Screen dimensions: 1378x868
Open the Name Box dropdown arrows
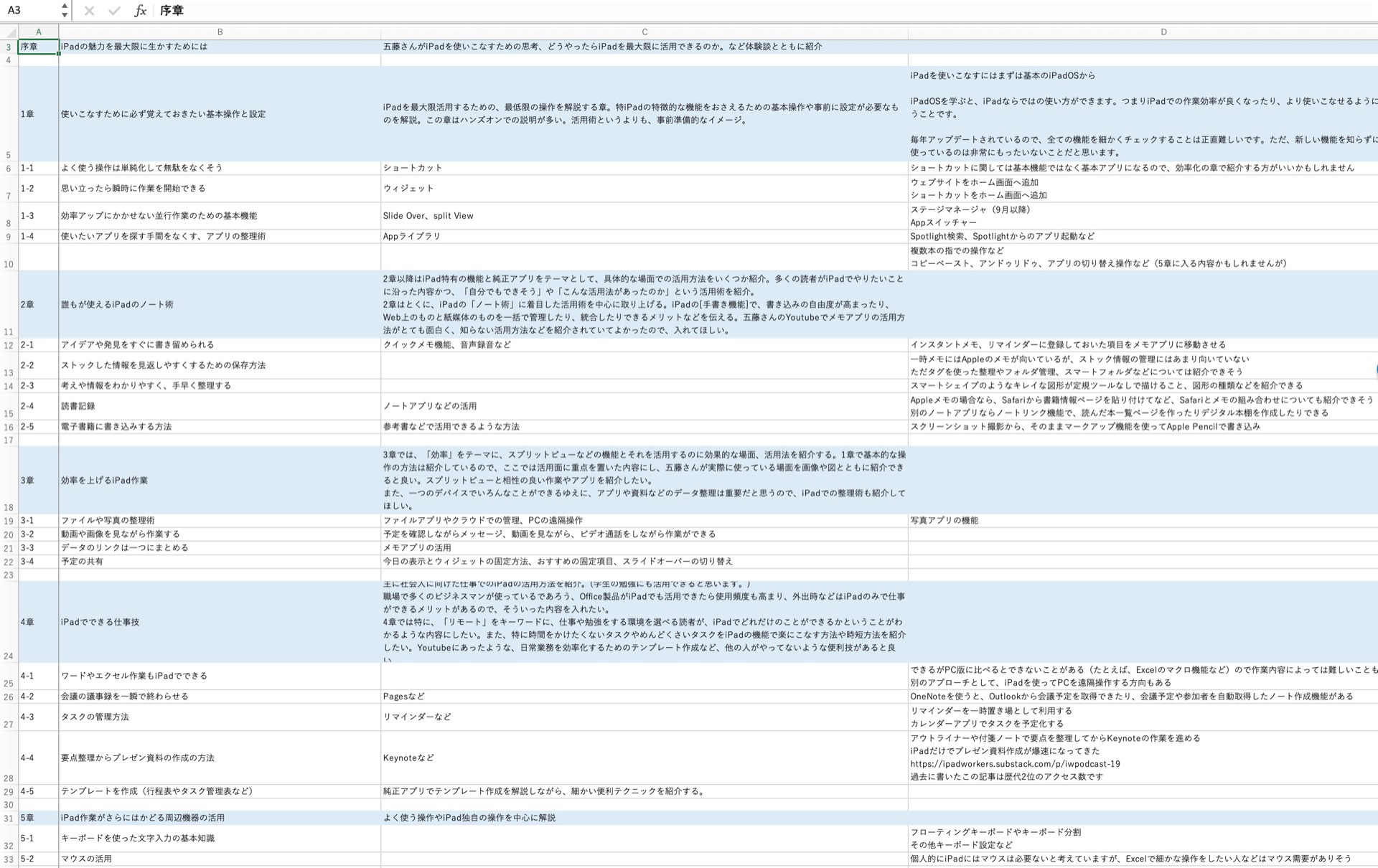coord(65,10)
